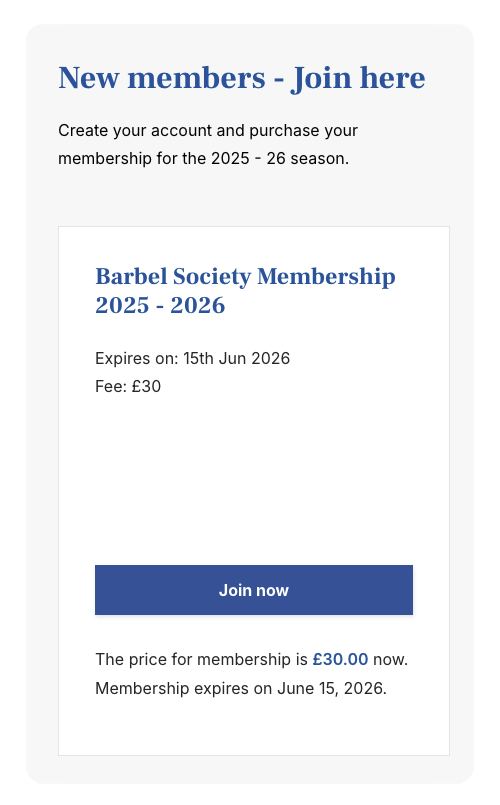Image resolution: width=500 pixels, height=805 pixels.
Task: Click "The price for membership is" text
Action: 201,659
